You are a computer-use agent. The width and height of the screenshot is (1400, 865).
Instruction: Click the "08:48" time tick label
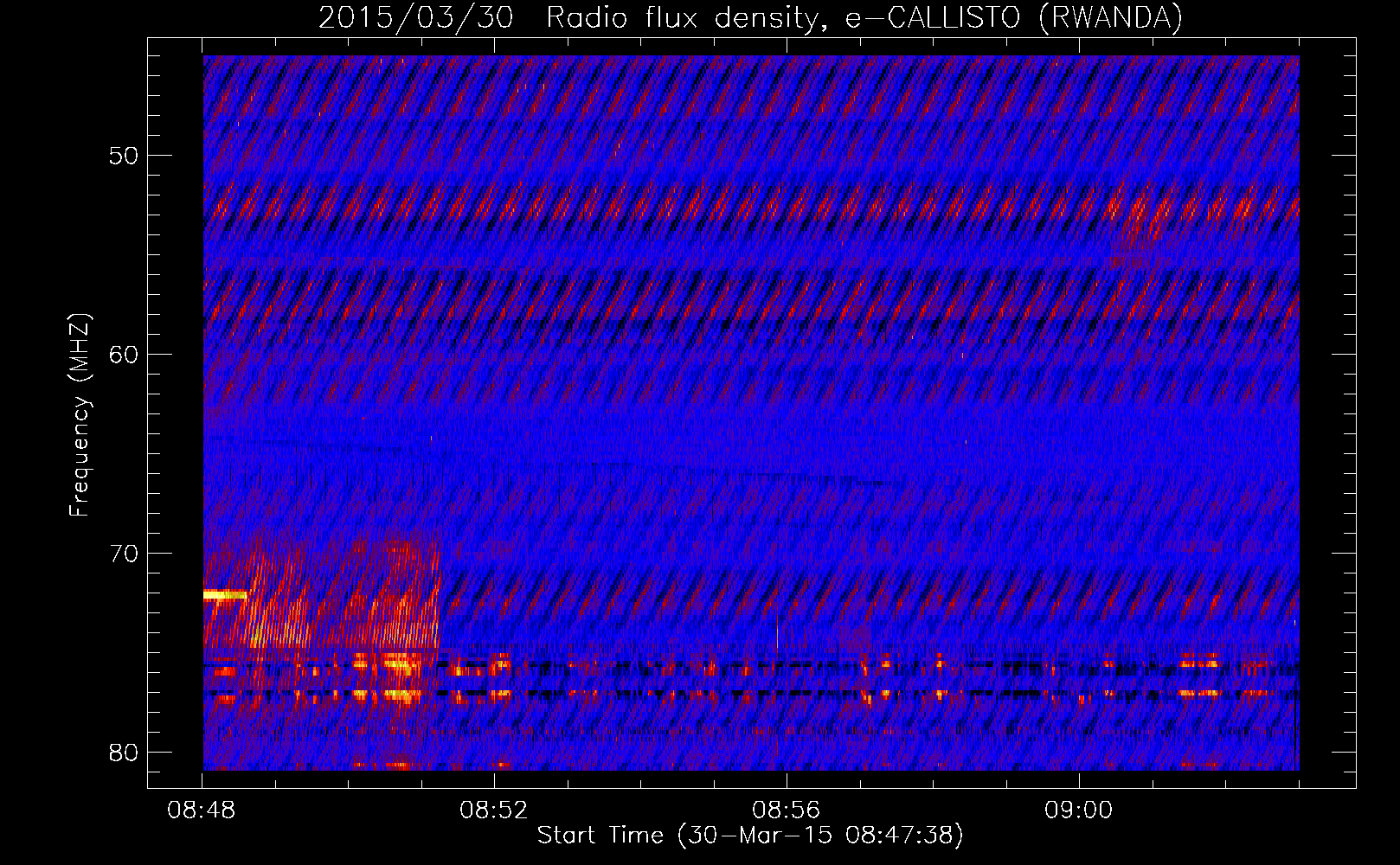tap(202, 810)
